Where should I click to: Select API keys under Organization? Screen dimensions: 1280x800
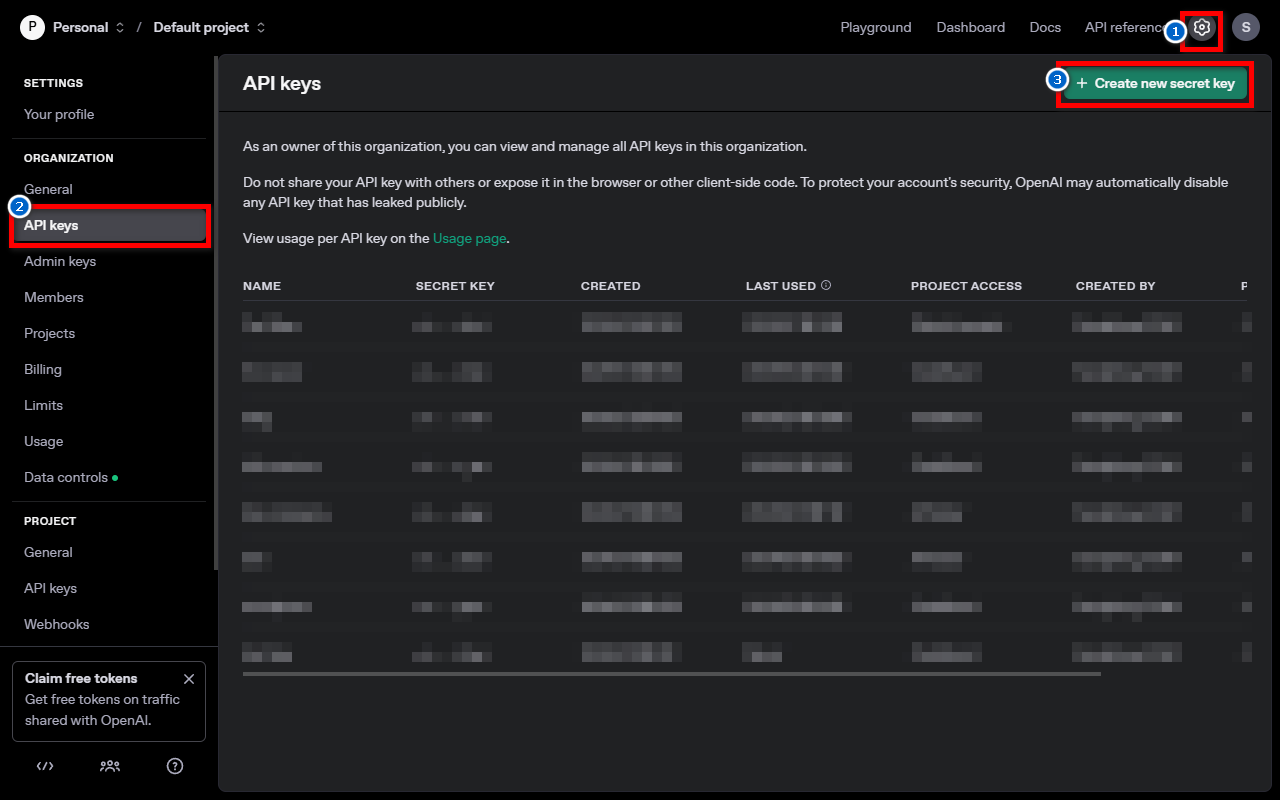pyautogui.click(x=109, y=225)
